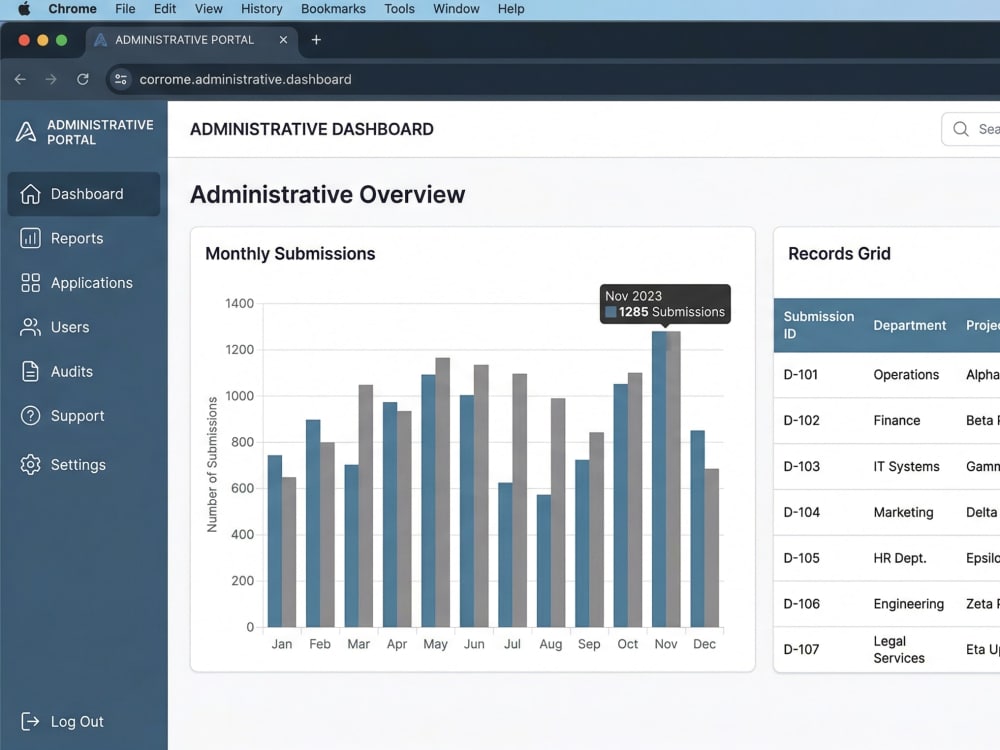Click the Support question mark icon
The height and width of the screenshot is (750, 1000).
coord(30,416)
